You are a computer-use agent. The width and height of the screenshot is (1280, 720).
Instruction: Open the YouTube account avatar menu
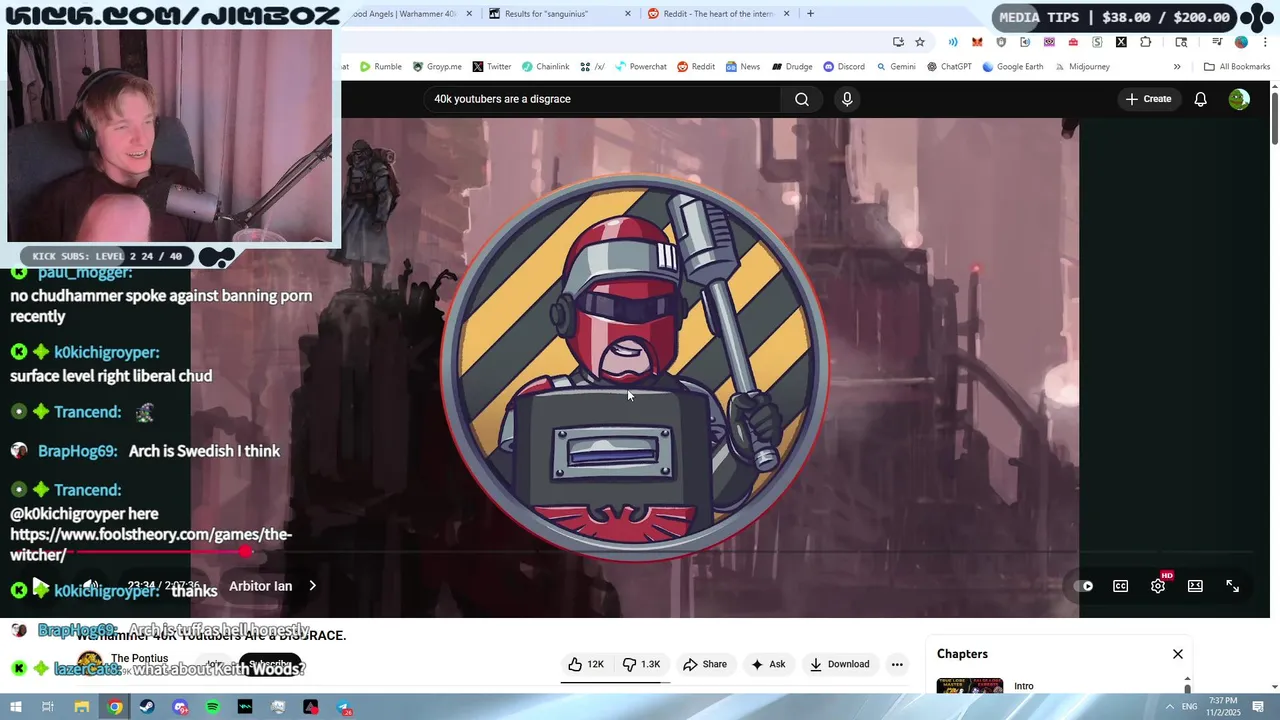pyautogui.click(x=1239, y=99)
